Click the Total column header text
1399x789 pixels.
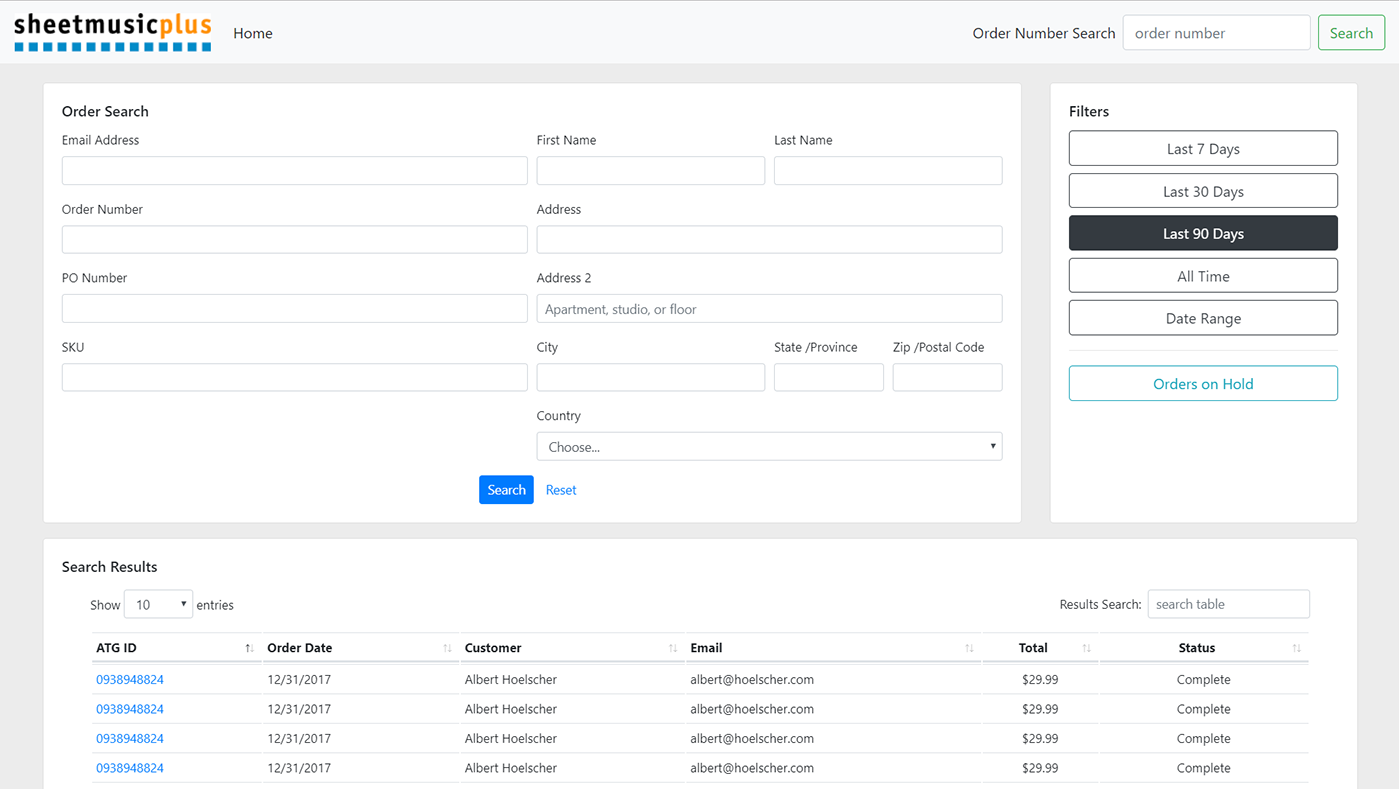tap(1033, 648)
